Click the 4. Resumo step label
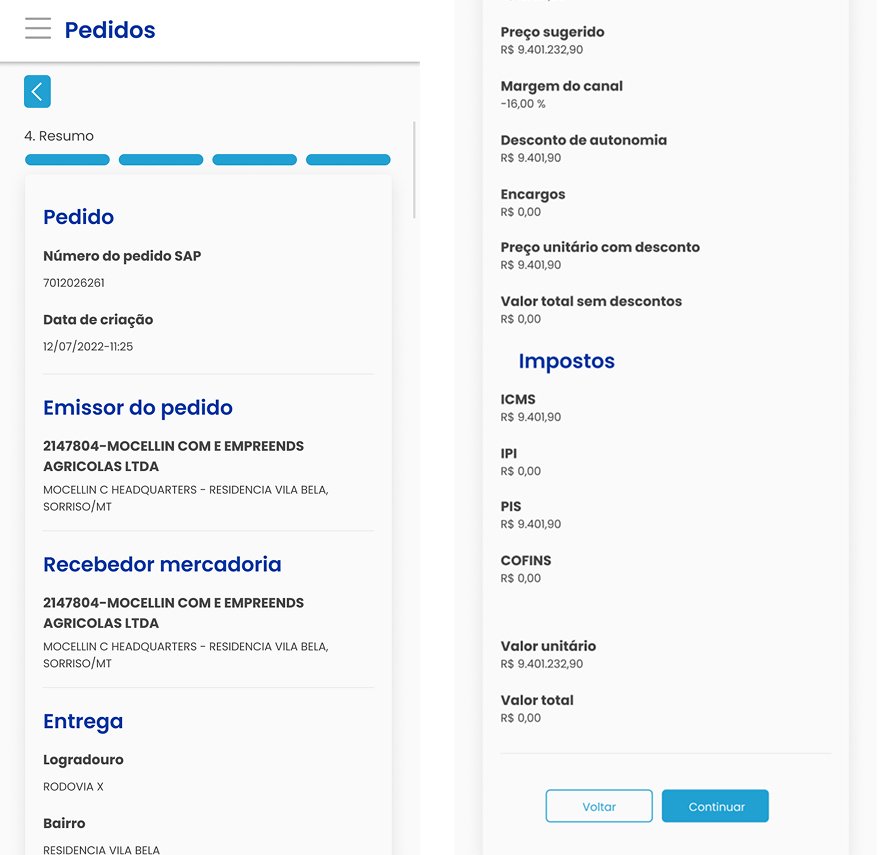Viewport: 878px width, 855px height. coord(59,136)
